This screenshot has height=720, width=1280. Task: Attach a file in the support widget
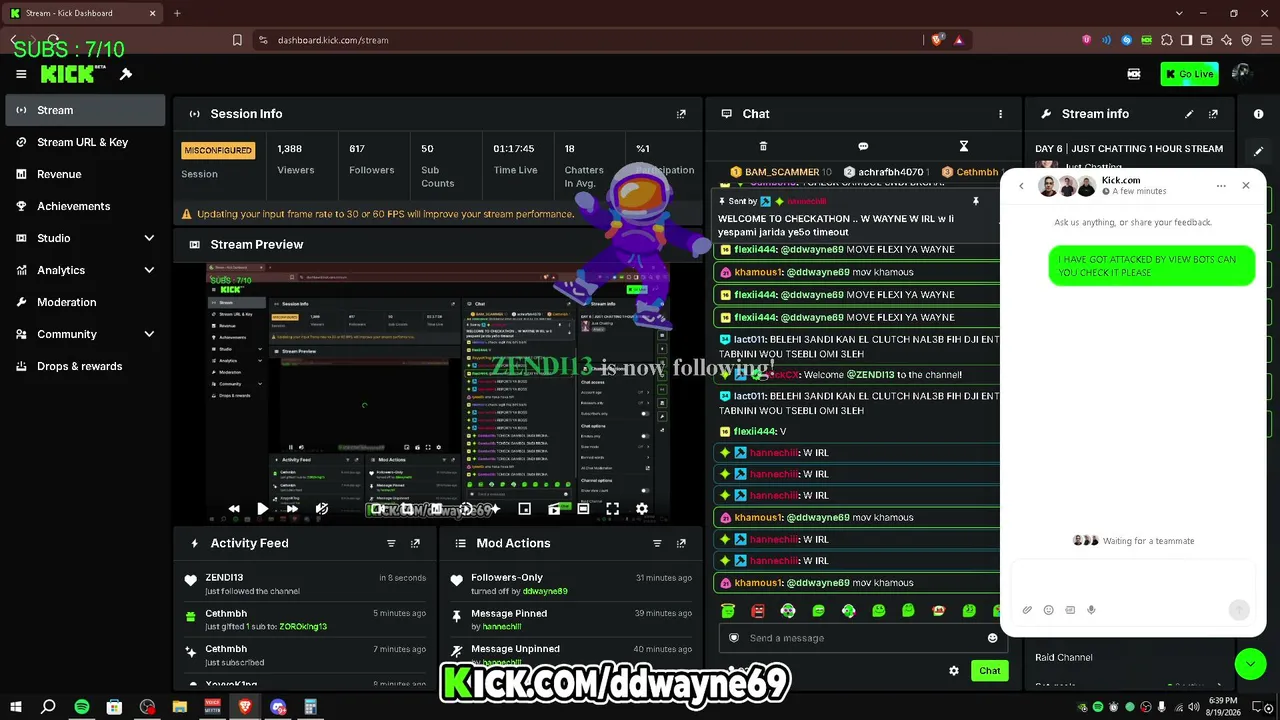coord(1027,610)
